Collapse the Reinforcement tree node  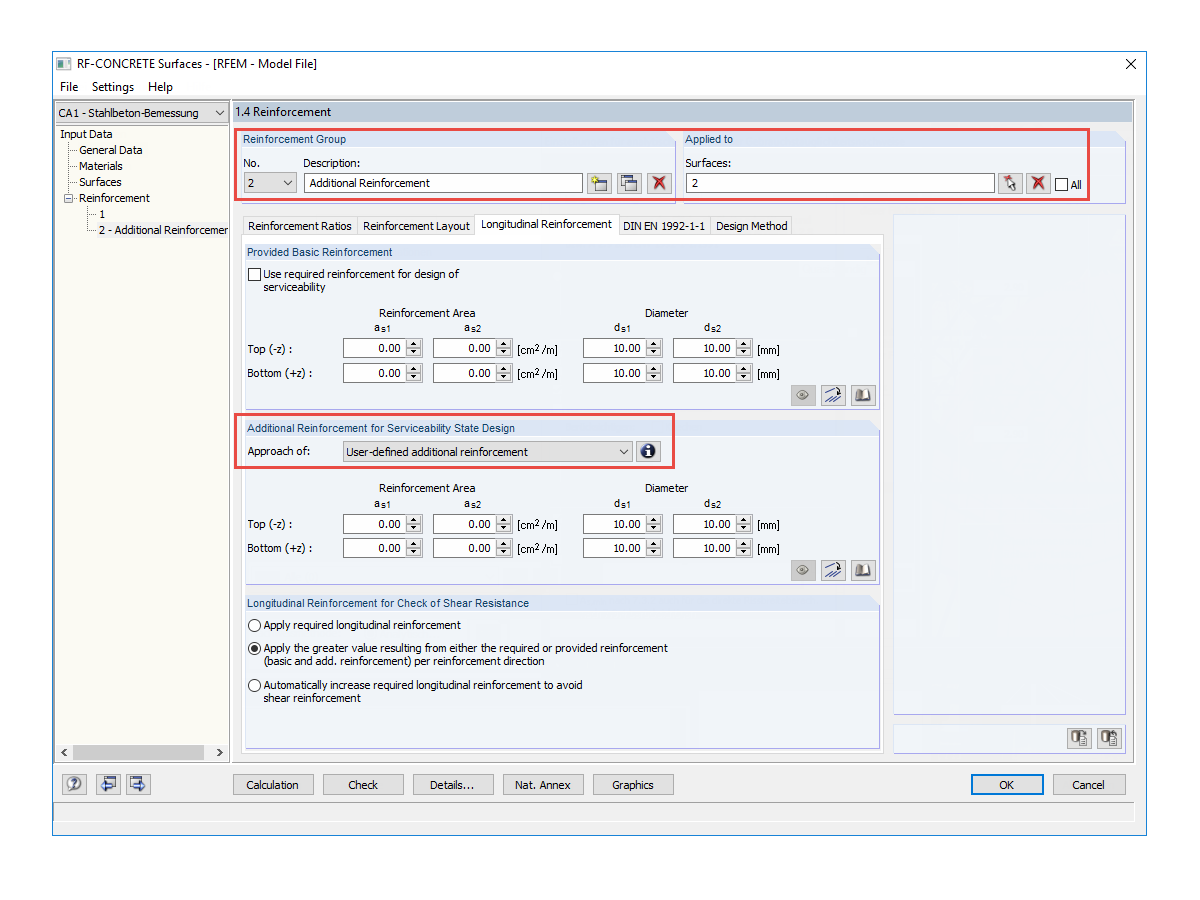point(69,198)
